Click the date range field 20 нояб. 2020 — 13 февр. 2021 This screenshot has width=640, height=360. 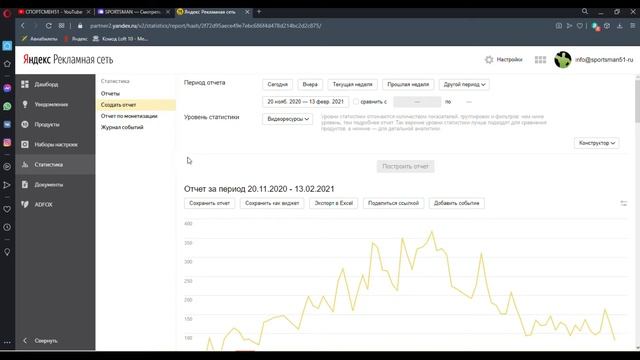[x=305, y=102]
